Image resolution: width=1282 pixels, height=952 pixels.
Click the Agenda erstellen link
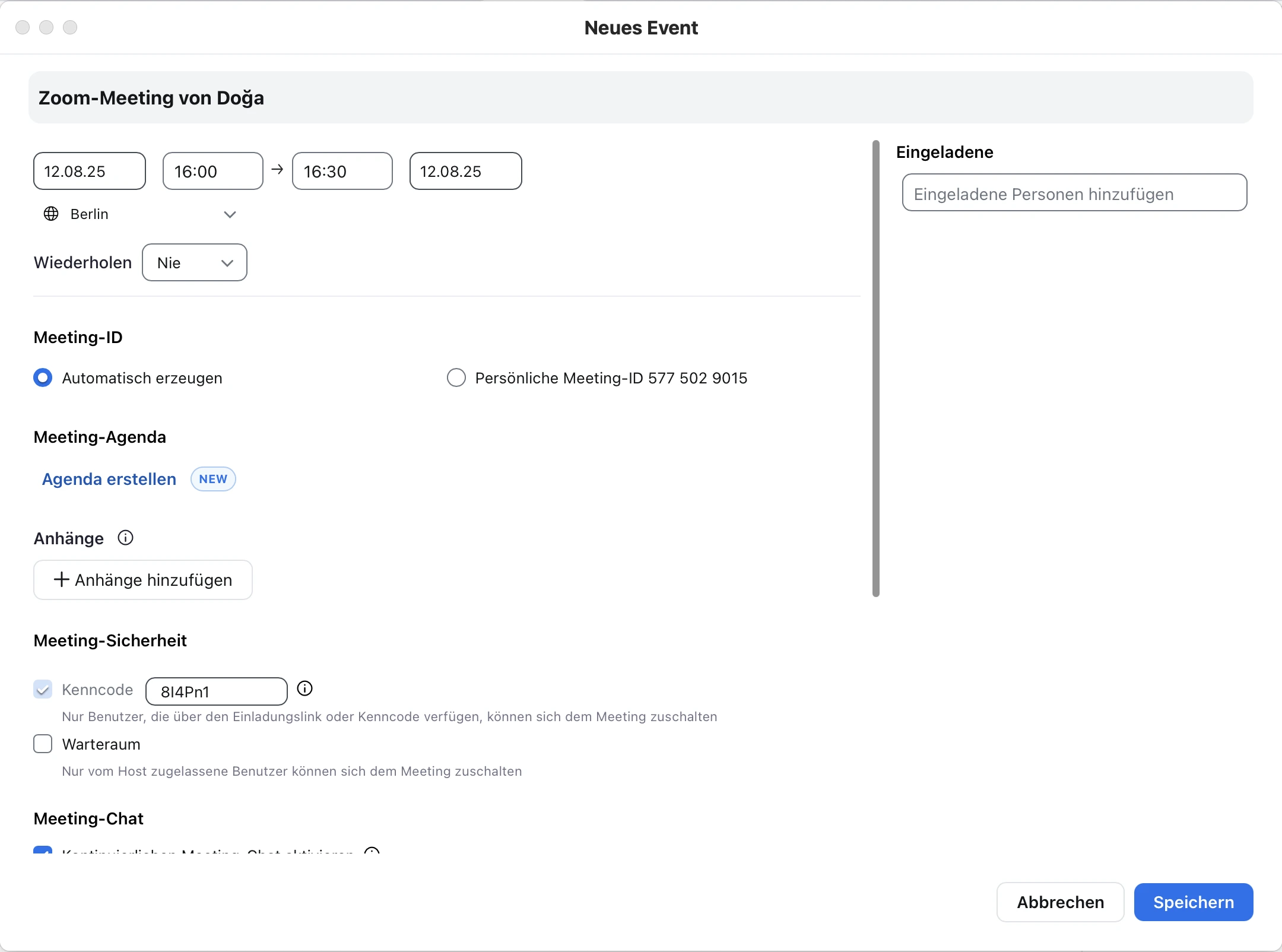109,479
